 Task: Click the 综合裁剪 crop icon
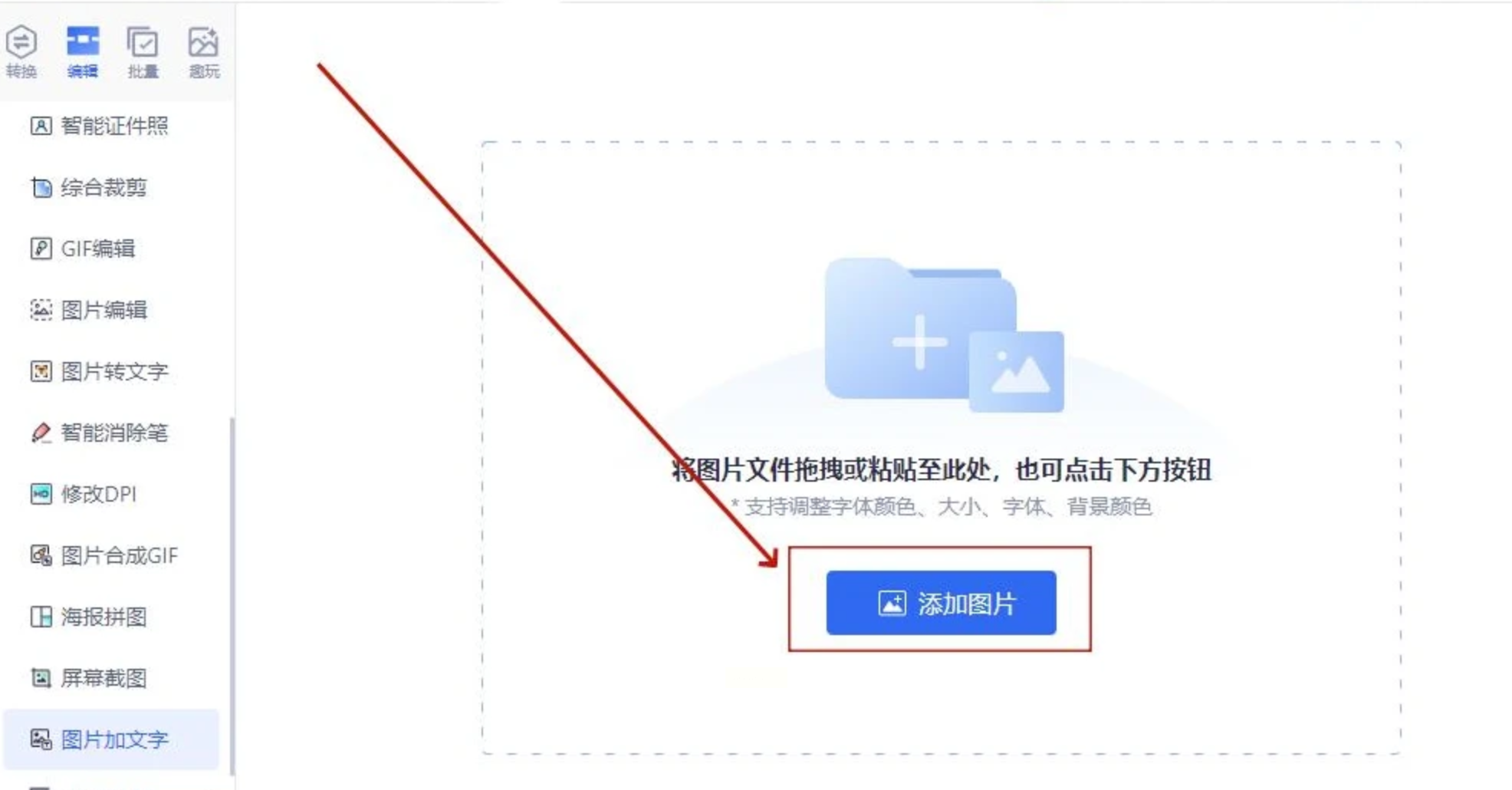(x=41, y=187)
